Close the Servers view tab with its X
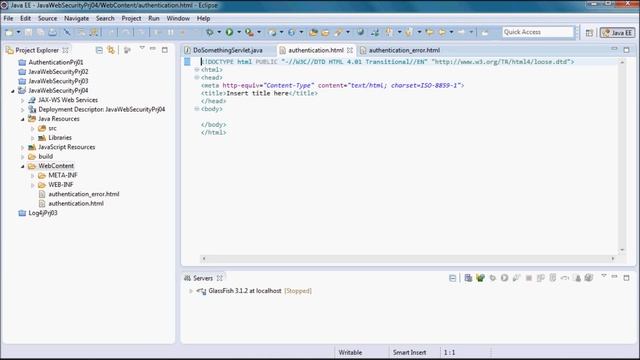 (220, 278)
